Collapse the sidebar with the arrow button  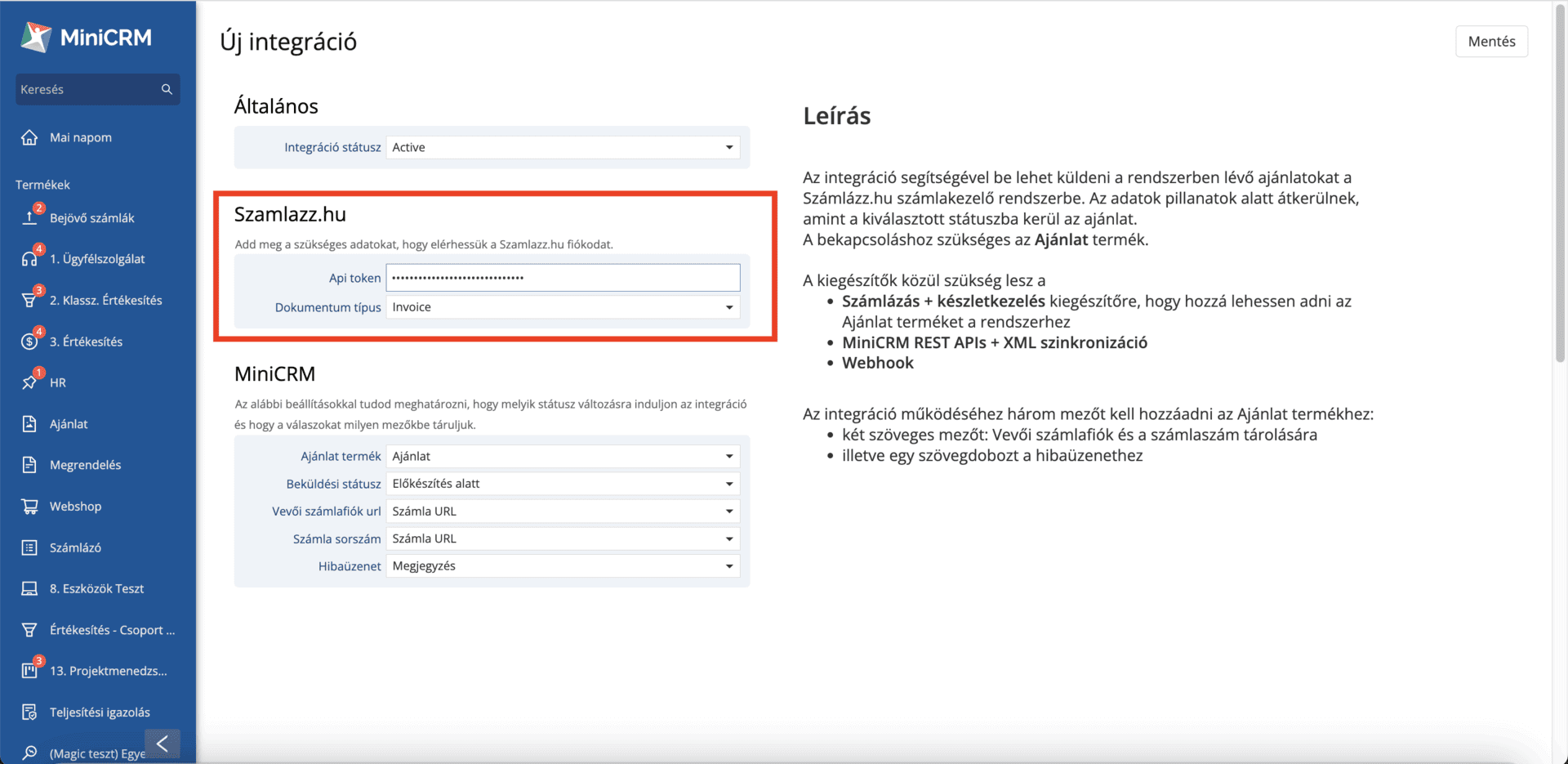coord(163,744)
